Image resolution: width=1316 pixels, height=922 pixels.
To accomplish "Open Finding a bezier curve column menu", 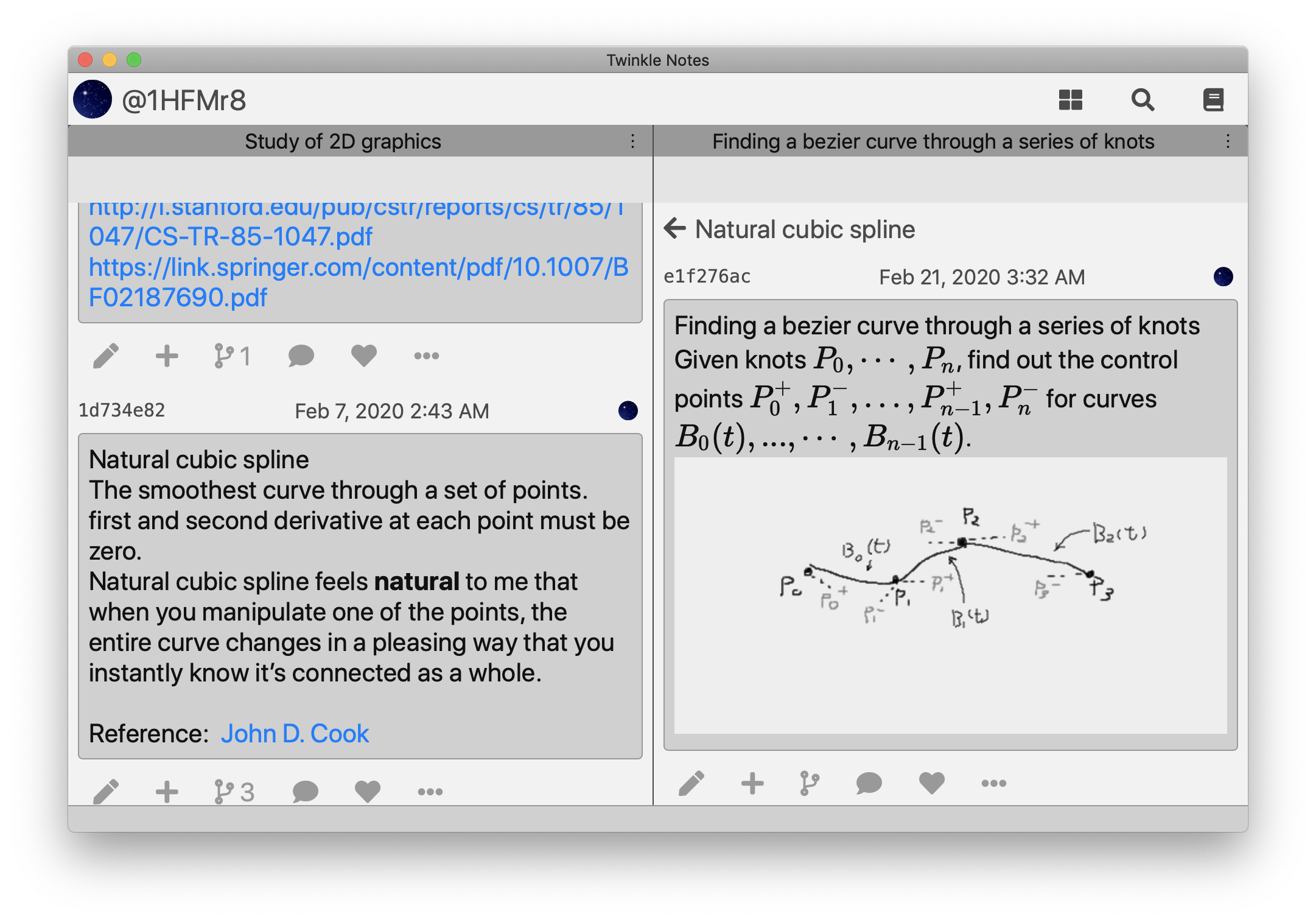I will [x=1228, y=141].
